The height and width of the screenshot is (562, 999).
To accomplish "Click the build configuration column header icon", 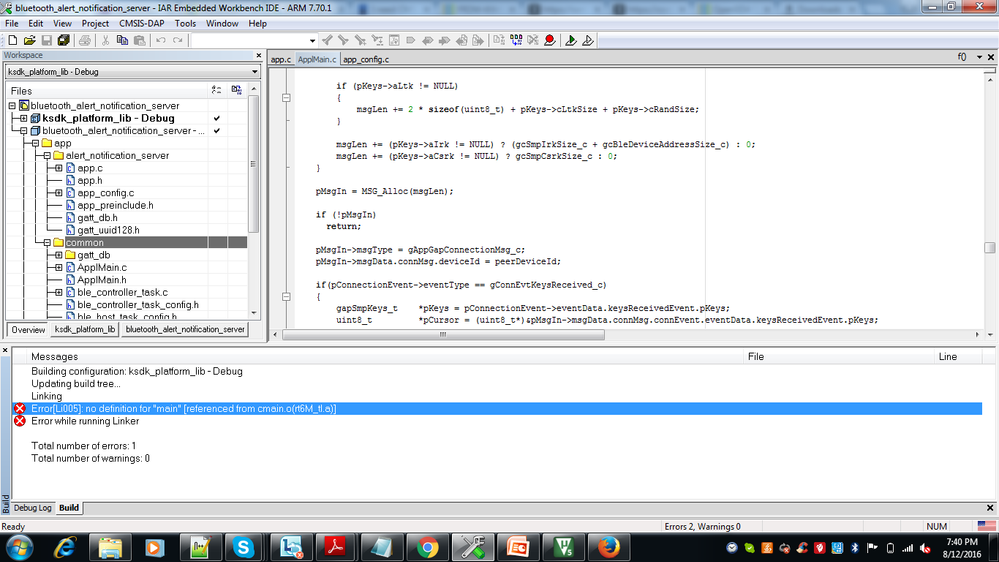I will pos(217,90).
